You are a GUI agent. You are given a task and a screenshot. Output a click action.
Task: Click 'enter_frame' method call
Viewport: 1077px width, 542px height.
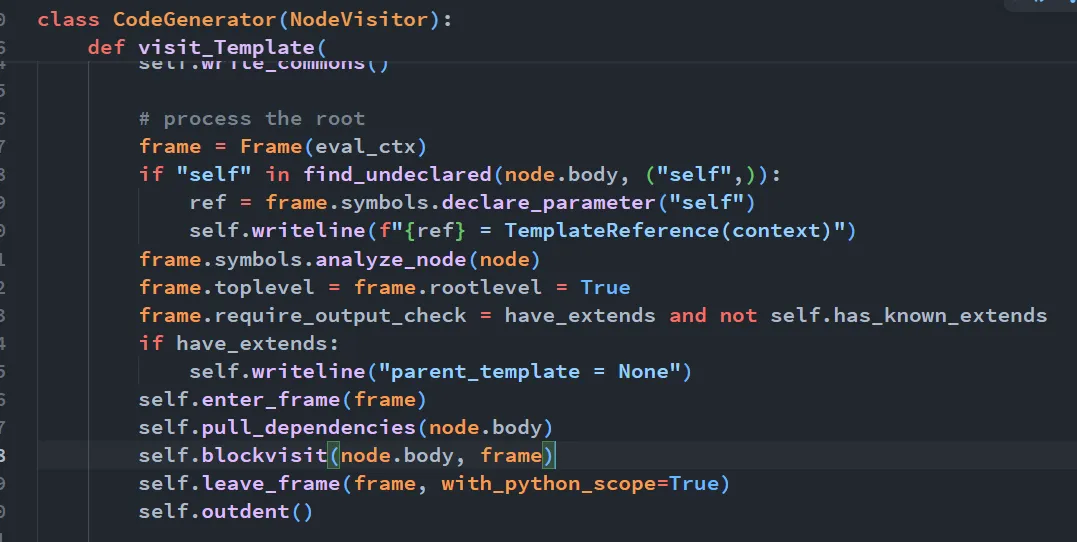pyautogui.click(x=271, y=400)
